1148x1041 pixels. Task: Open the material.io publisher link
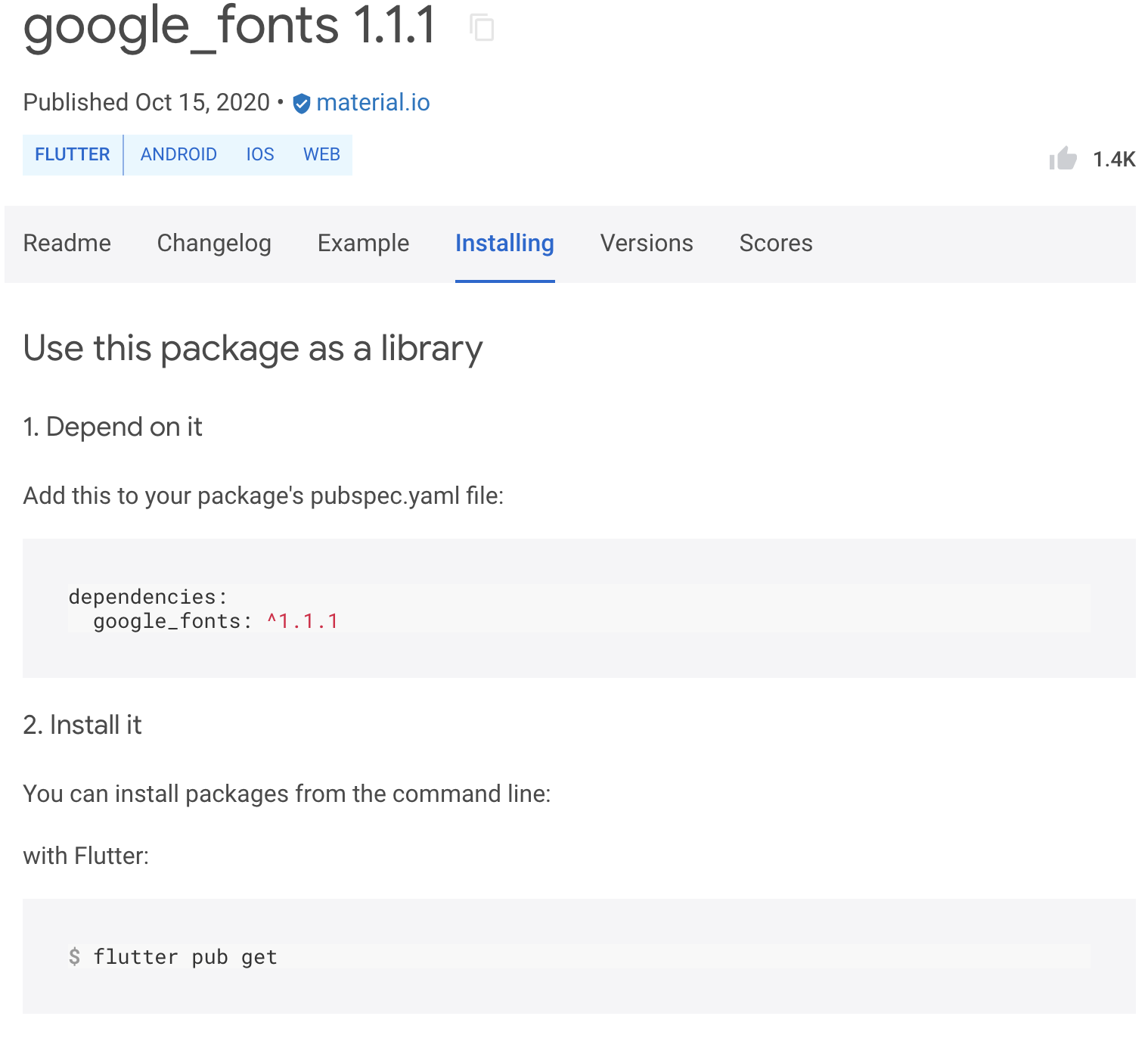pos(373,102)
